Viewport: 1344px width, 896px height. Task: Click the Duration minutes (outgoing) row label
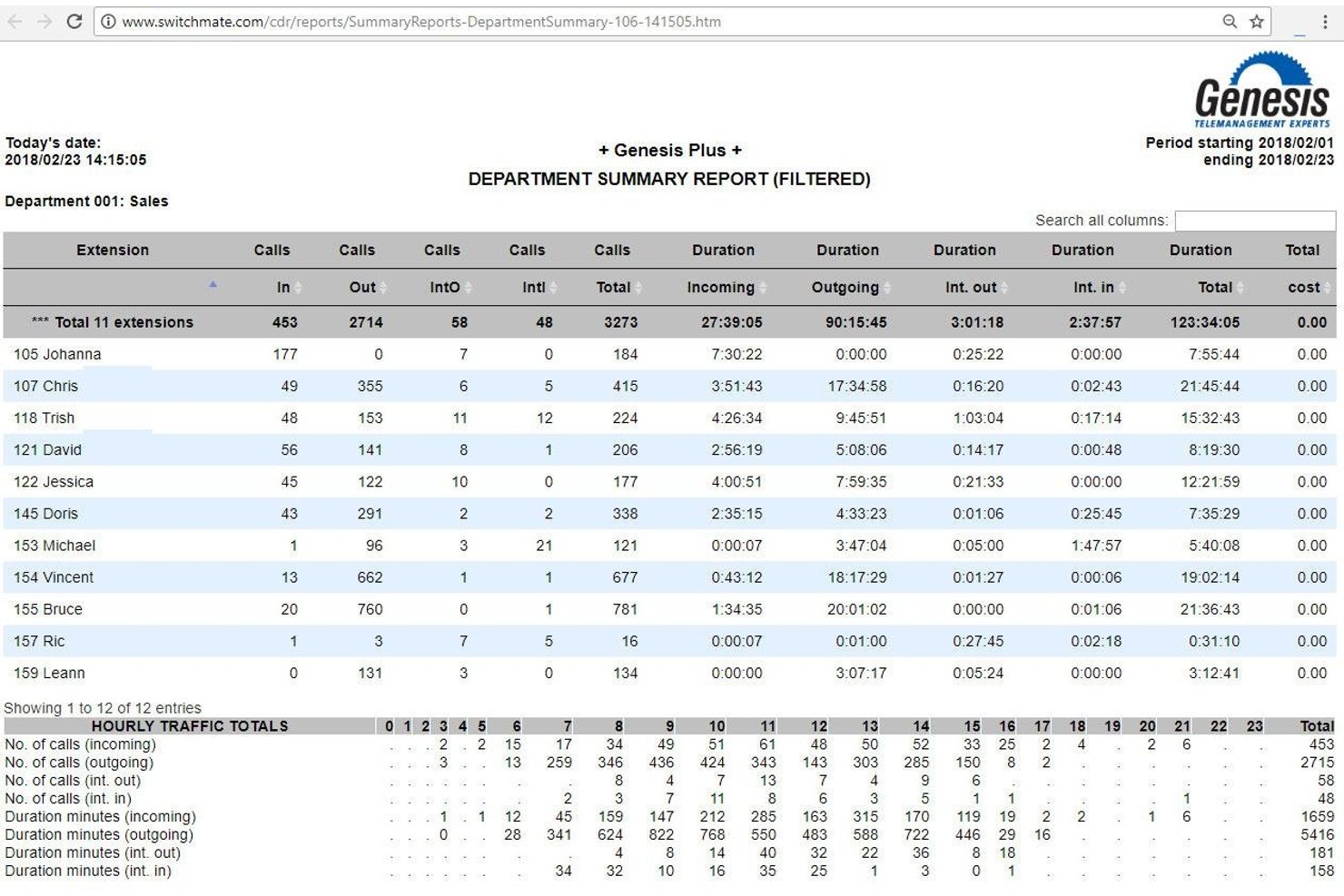(99, 835)
